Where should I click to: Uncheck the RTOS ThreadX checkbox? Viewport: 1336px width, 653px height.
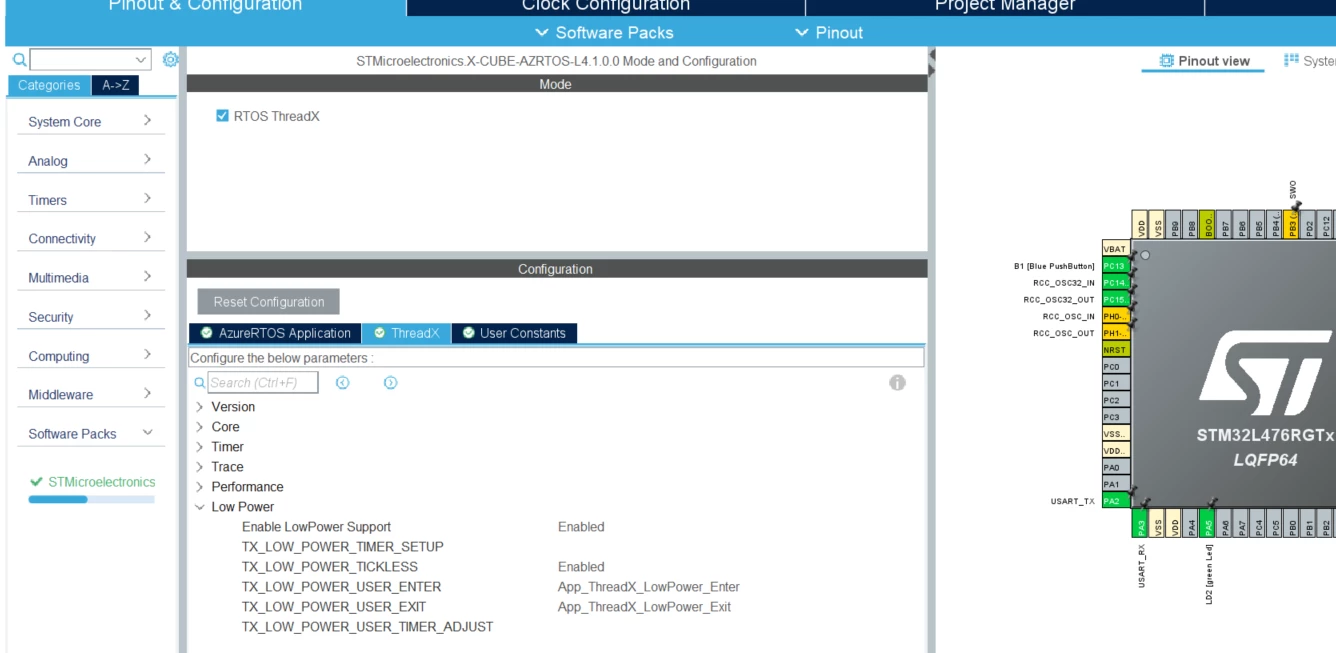tap(222, 116)
